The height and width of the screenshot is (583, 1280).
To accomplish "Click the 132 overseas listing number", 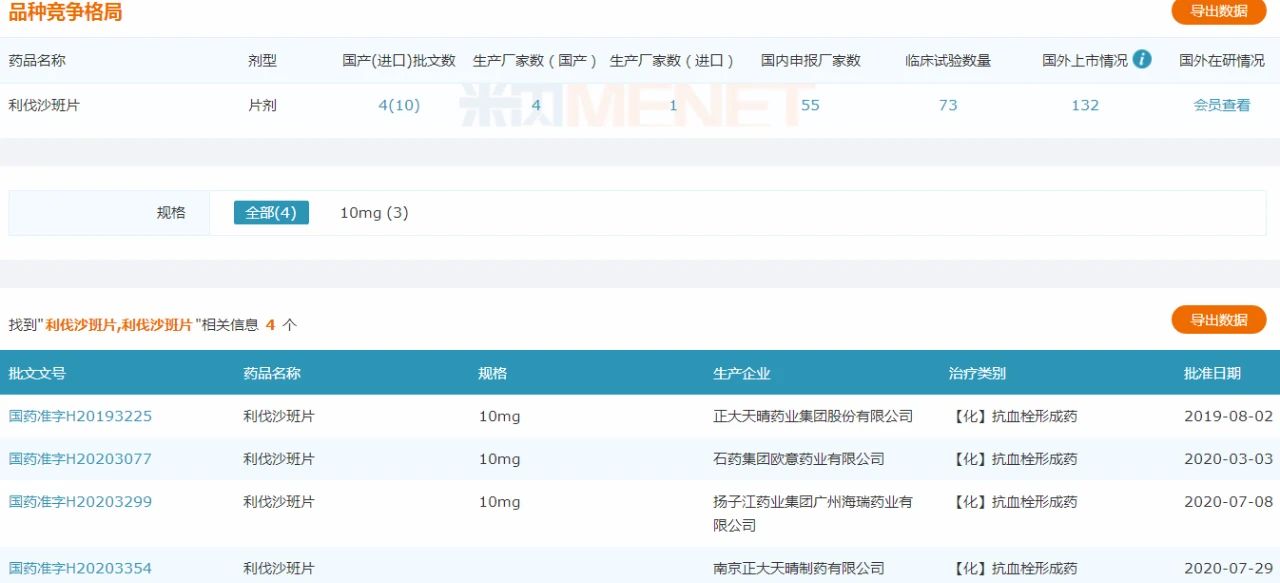I will tap(1085, 105).
